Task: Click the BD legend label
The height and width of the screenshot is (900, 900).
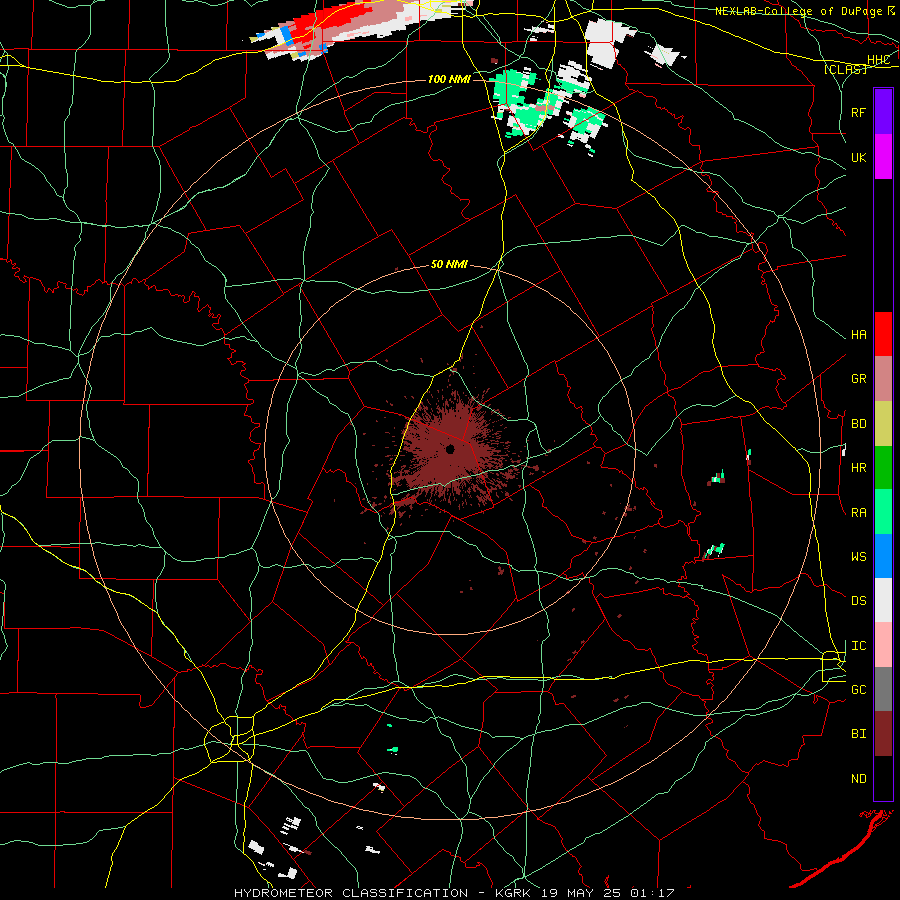Action: [859, 424]
